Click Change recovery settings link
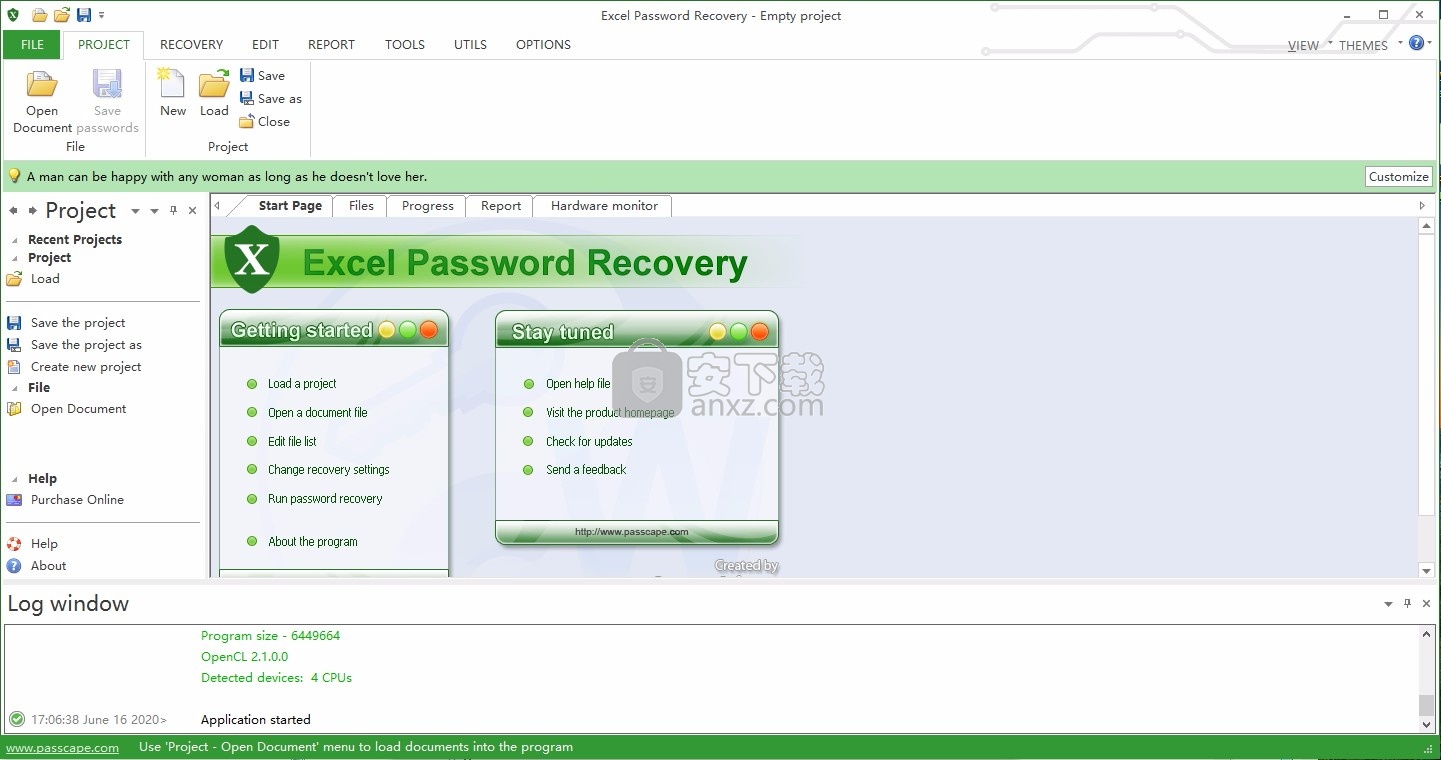The width and height of the screenshot is (1441, 760). (x=329, y=470)
